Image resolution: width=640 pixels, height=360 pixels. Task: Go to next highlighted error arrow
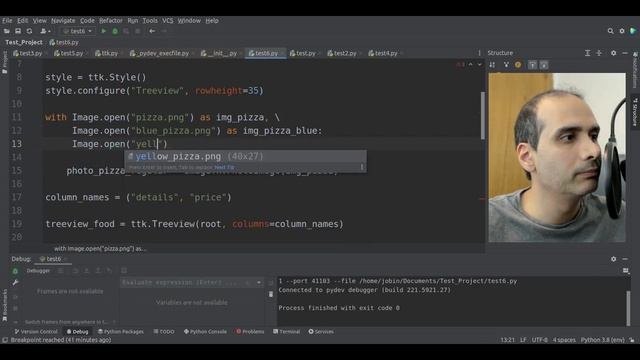[480, 64]
